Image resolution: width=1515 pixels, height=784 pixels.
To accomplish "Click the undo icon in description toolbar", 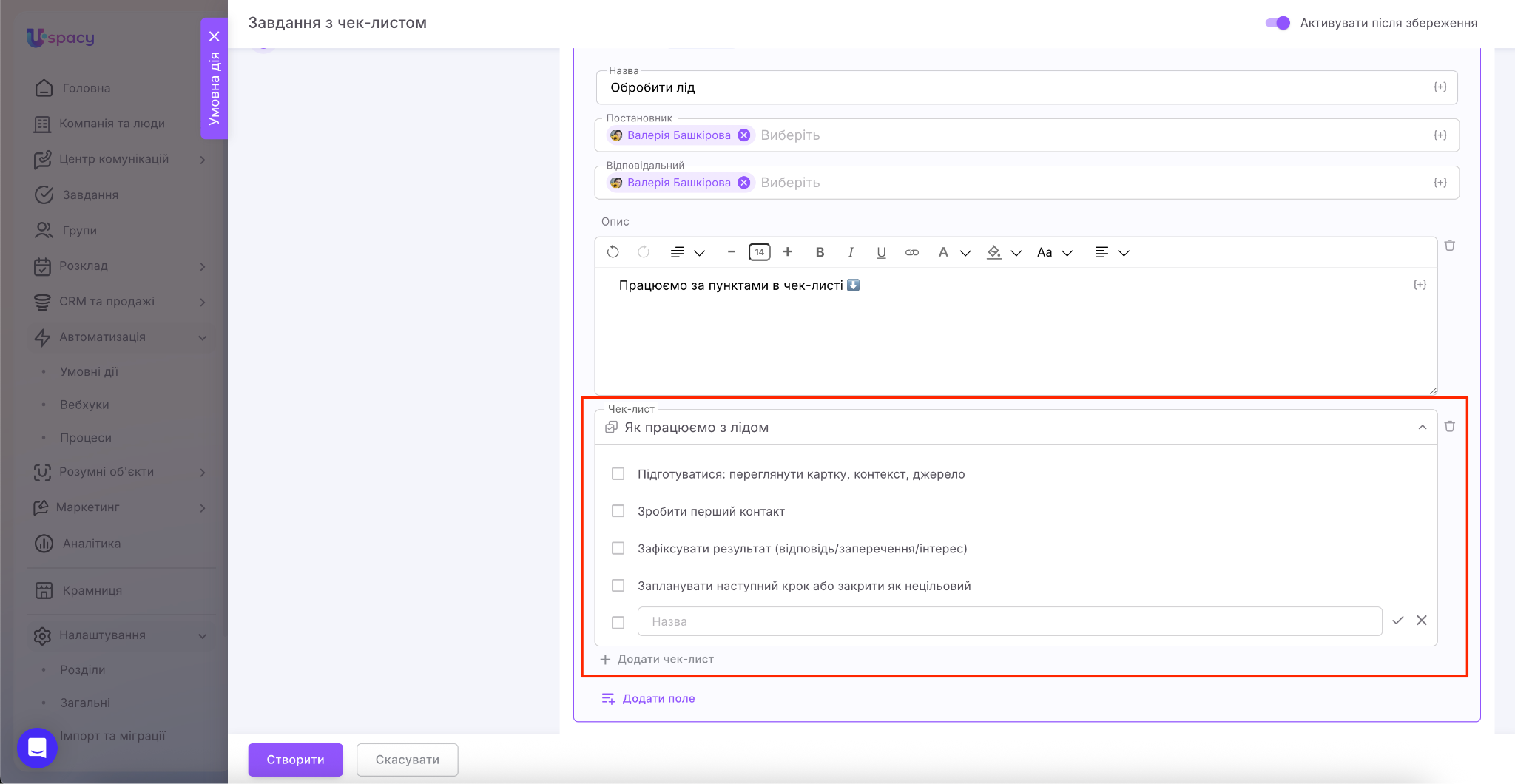I will [613, 252].
